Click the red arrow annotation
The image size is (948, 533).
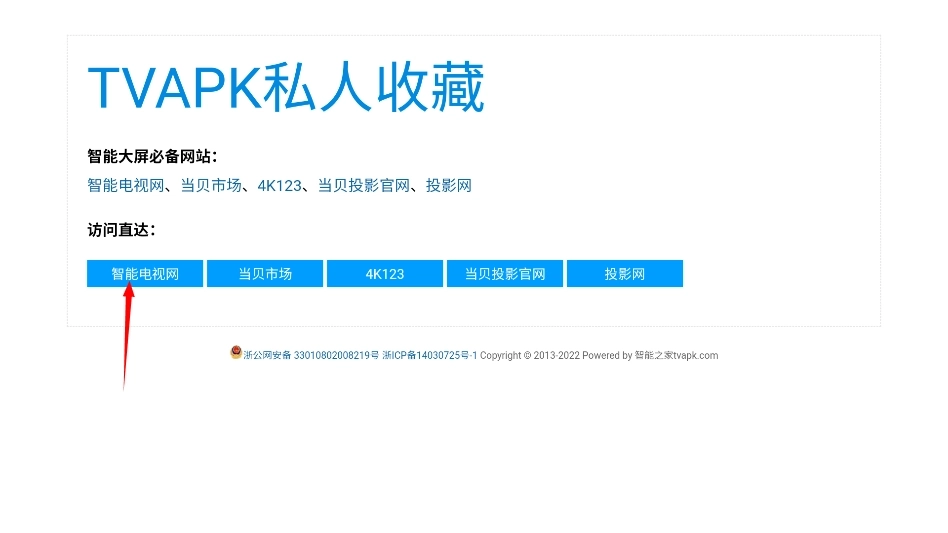point(127,330)
